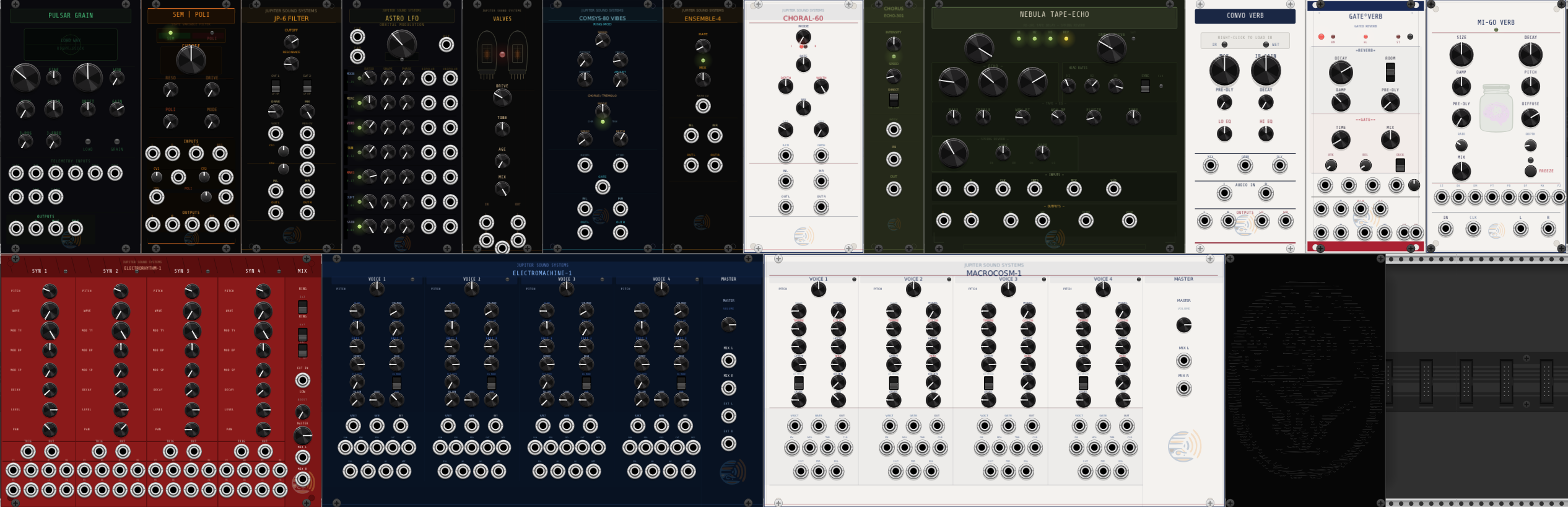Image resolution: width=1568 pixels, height=507 pixels.
Task: Click the Convo Verb Audio In left jack
Action: 1224,193
